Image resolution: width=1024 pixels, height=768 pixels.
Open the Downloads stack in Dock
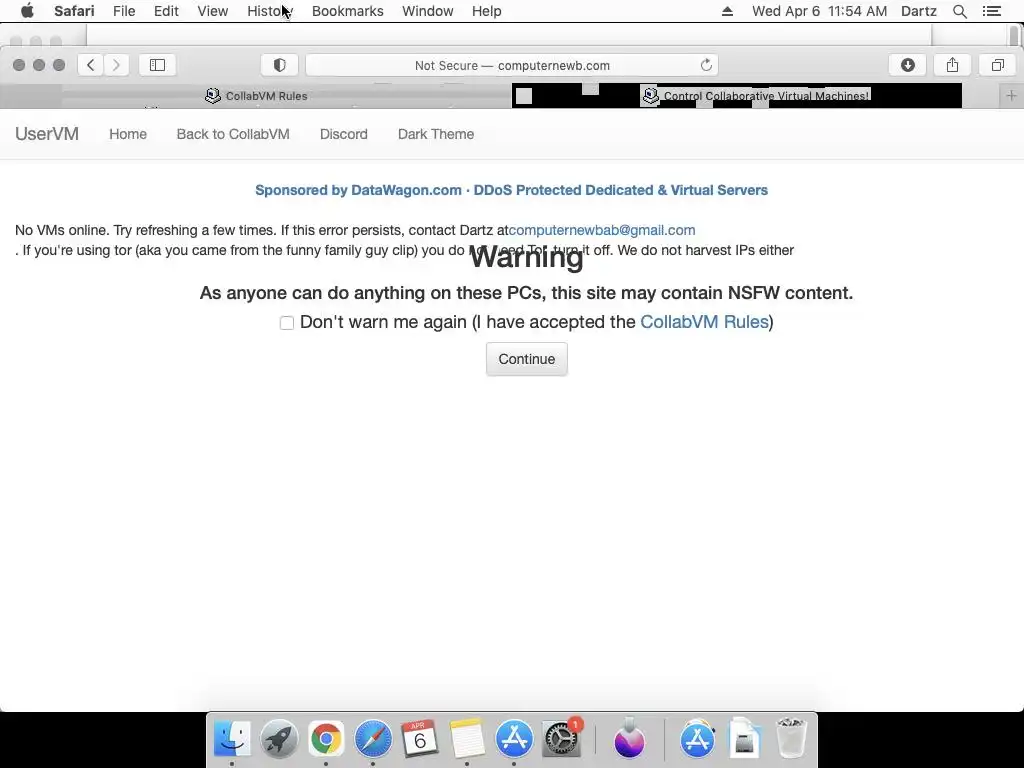[744, 739]
